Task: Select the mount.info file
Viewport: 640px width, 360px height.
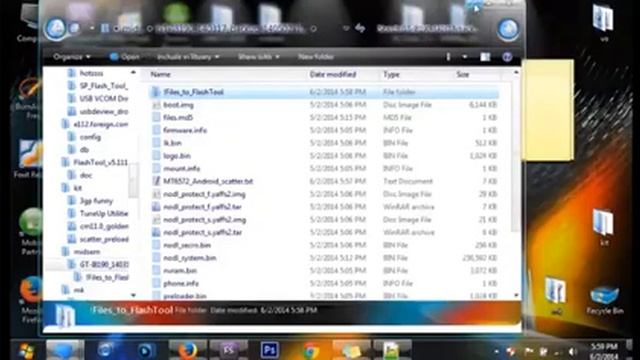Action: 181,169
